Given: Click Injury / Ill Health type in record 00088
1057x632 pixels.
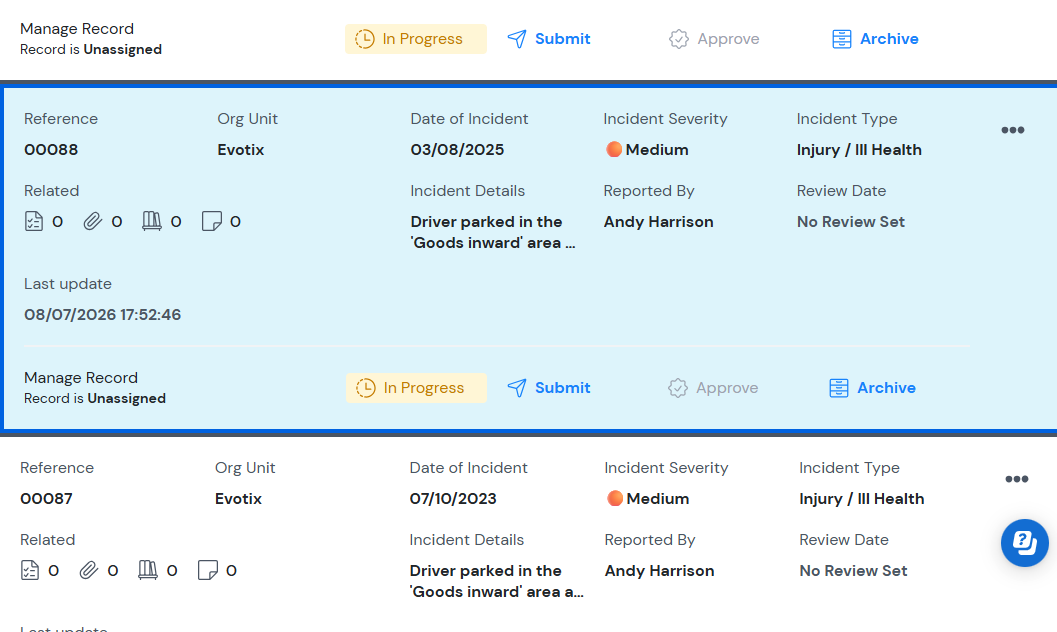Looking at the screenshot, I should pos(859,150).
